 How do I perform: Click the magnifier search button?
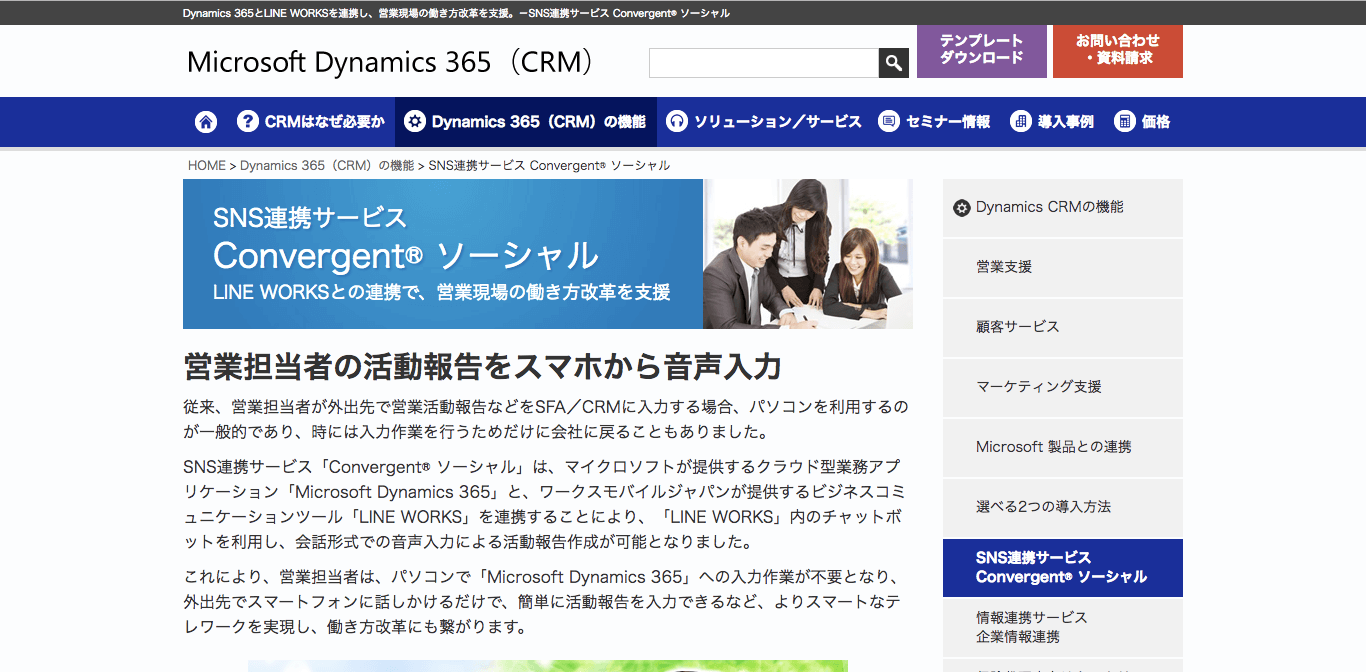893,63
